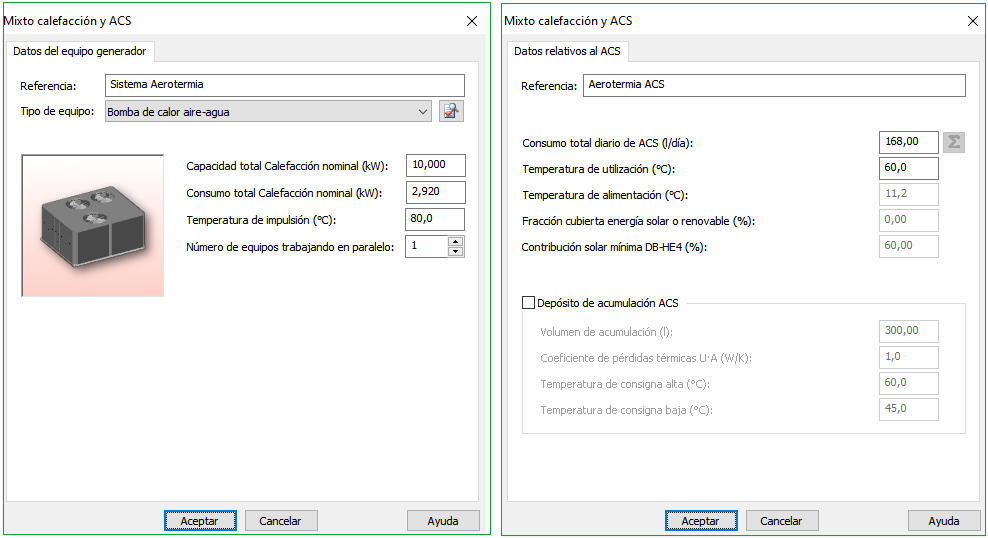
Task: Edit Consumo total diario de ACS field
Action: [909, 142]
